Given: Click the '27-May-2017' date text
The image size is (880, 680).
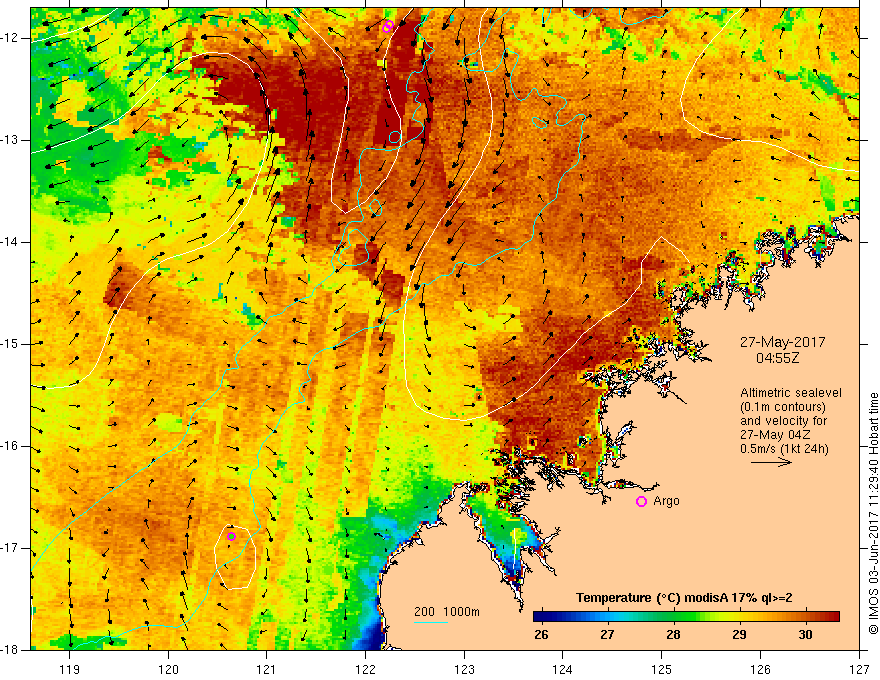Looking at the screenshot, I should pyautogui.click(x=782, y=342).
